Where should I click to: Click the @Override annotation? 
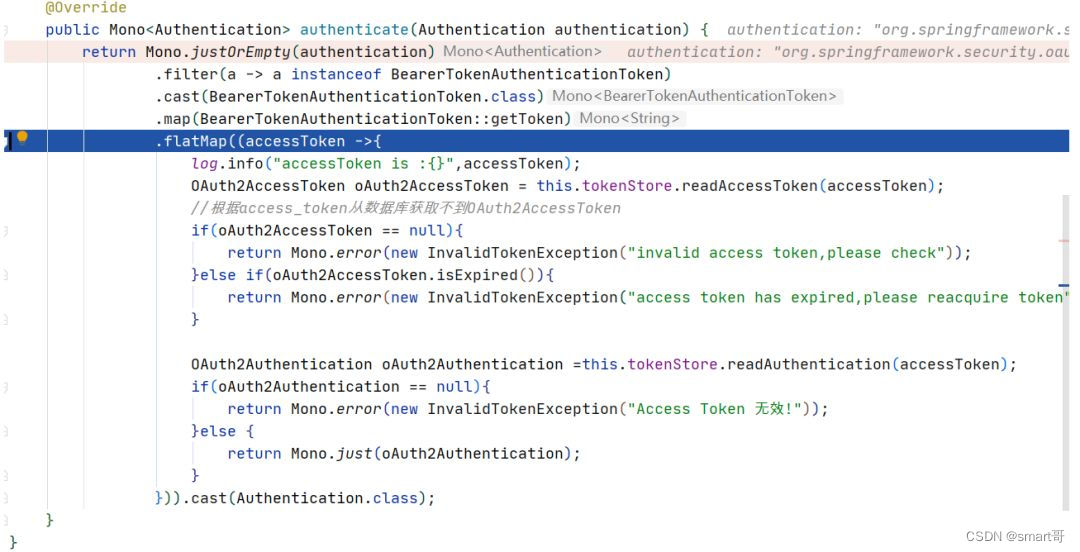pos(86,8)
